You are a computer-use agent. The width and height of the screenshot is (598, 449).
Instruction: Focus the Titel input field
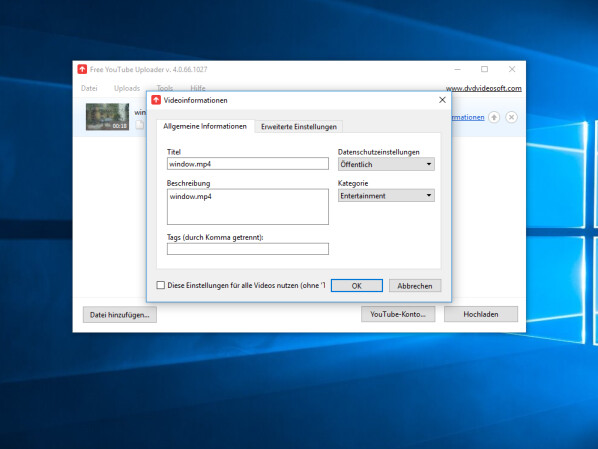248,164
